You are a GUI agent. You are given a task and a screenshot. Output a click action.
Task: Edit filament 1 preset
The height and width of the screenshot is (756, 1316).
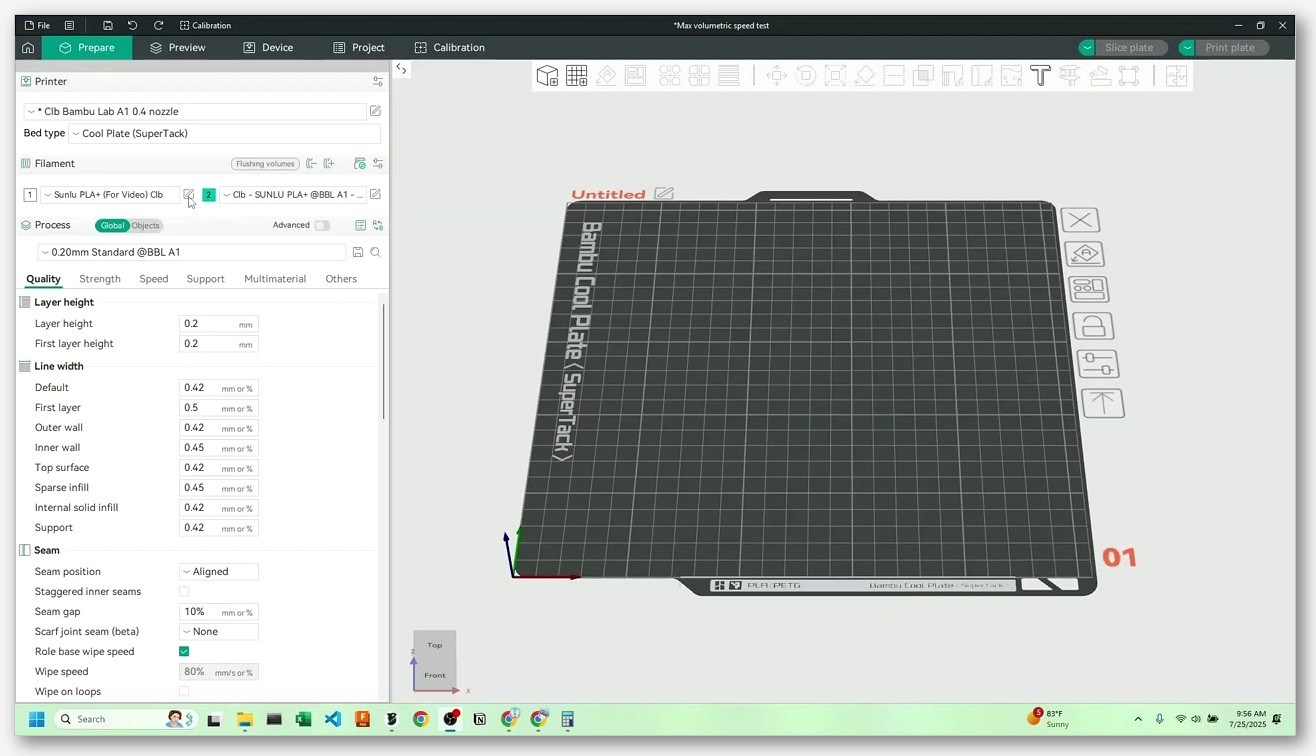click(188, 195)
